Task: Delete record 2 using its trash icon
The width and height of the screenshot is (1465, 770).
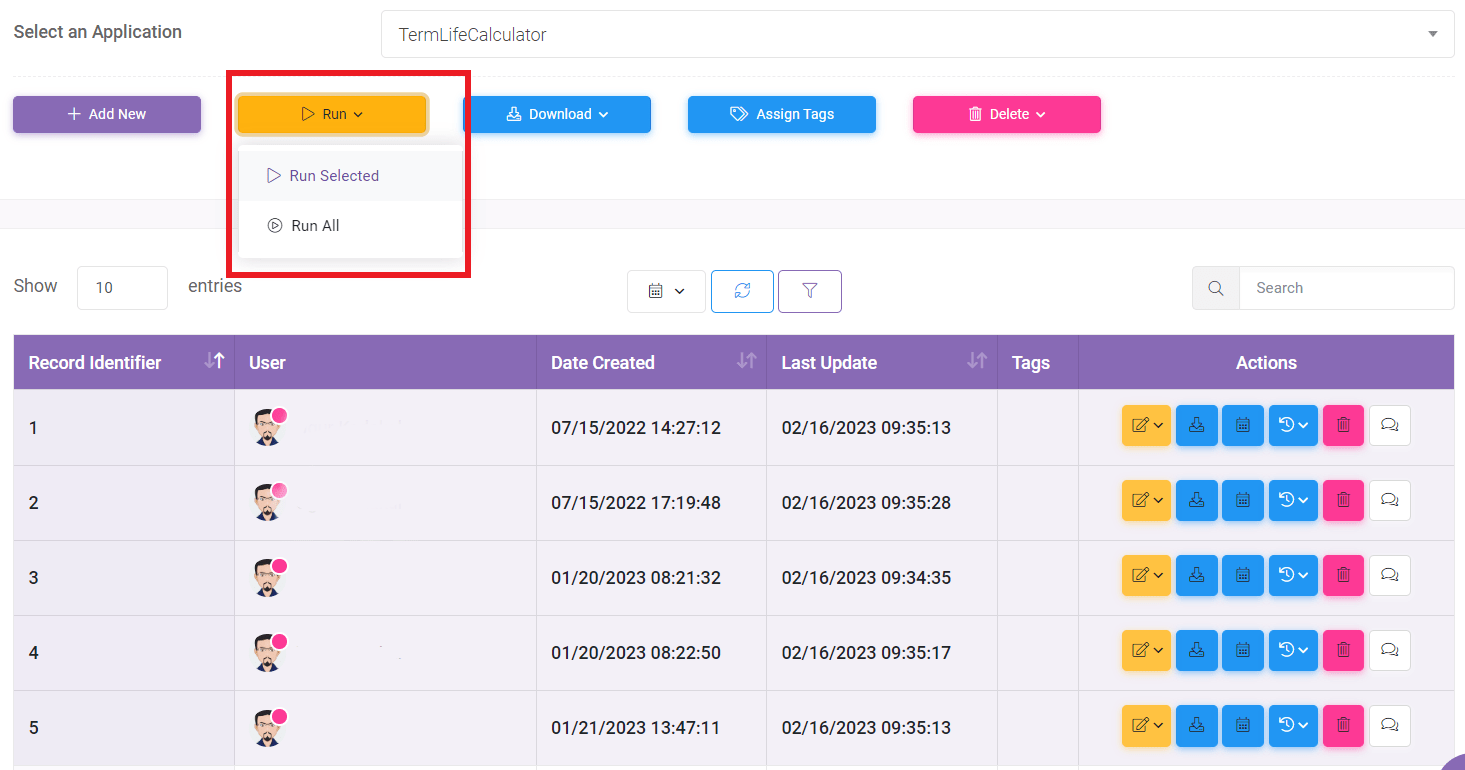Action: pos(1343,500)
